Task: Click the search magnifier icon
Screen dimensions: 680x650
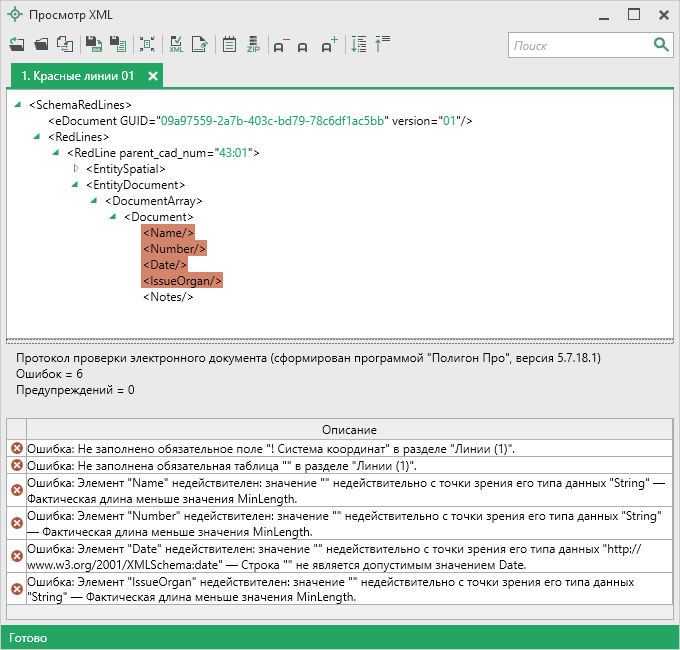Action: [661, 45]
